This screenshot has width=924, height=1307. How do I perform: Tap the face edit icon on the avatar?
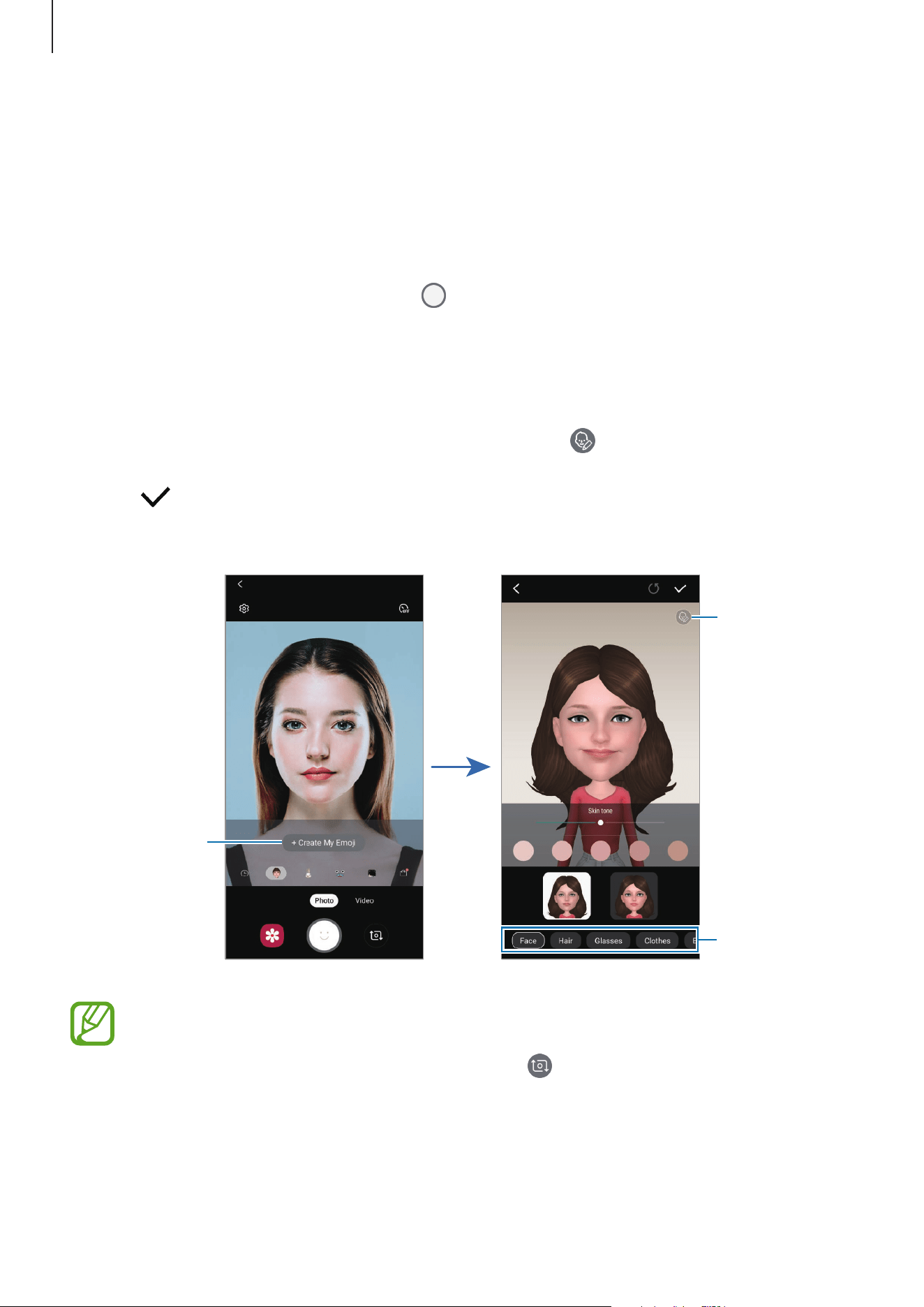[683, 617]
